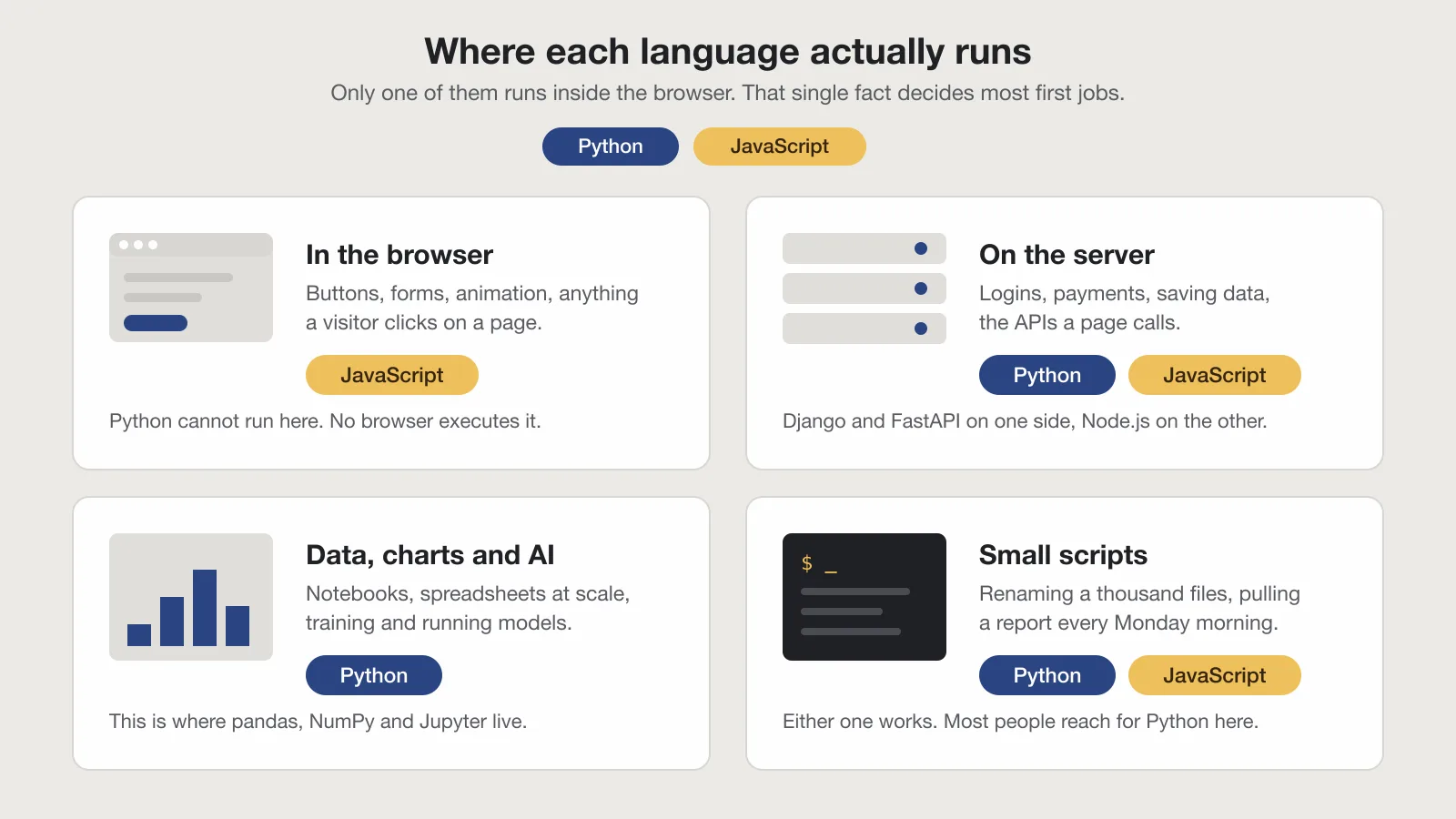Select the JavaScript legend pill under the subtitle
This screenshot has width=1456, height=819.
coord(780,147)
